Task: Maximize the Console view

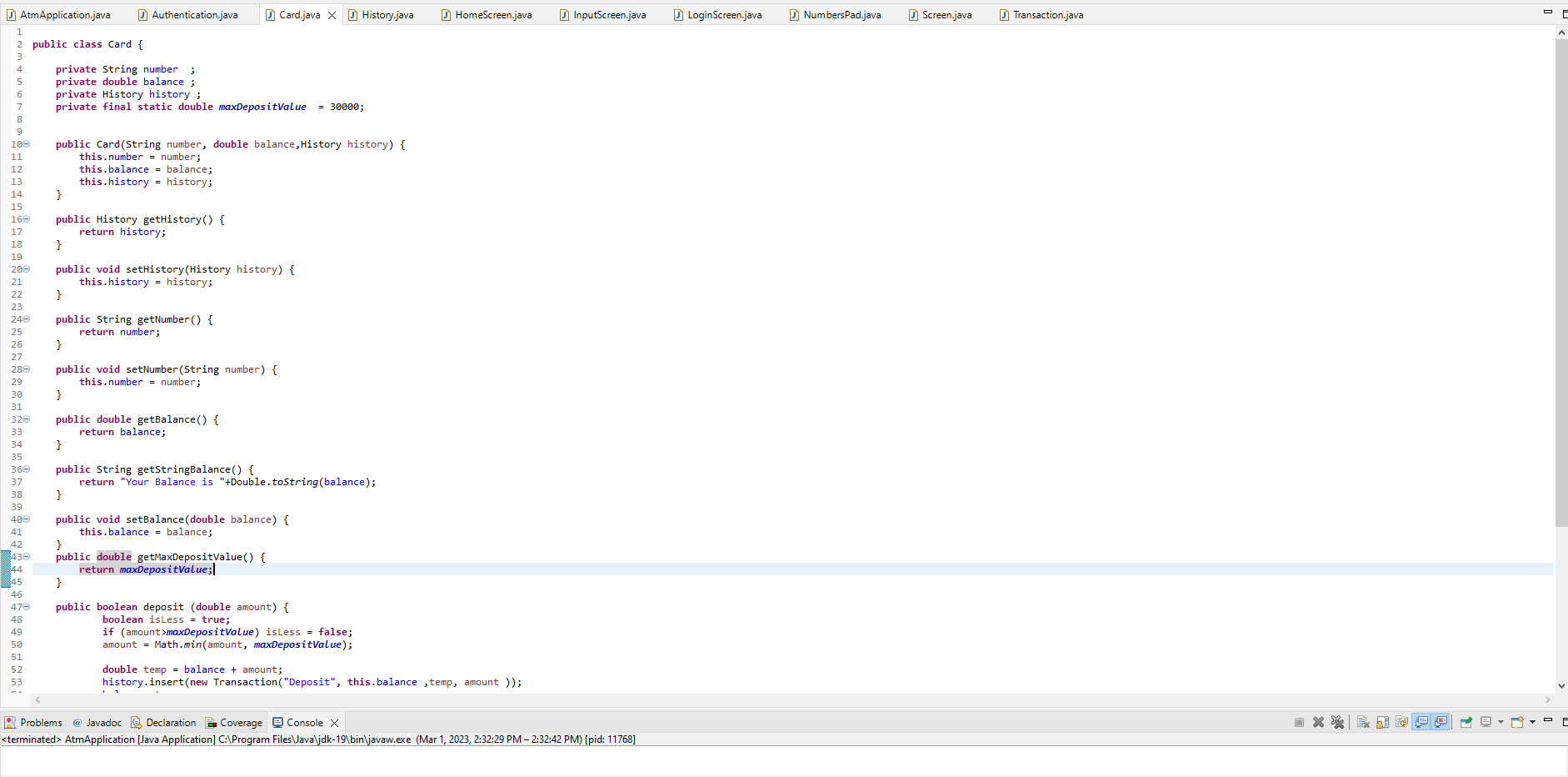Action: coord(1564,722)
